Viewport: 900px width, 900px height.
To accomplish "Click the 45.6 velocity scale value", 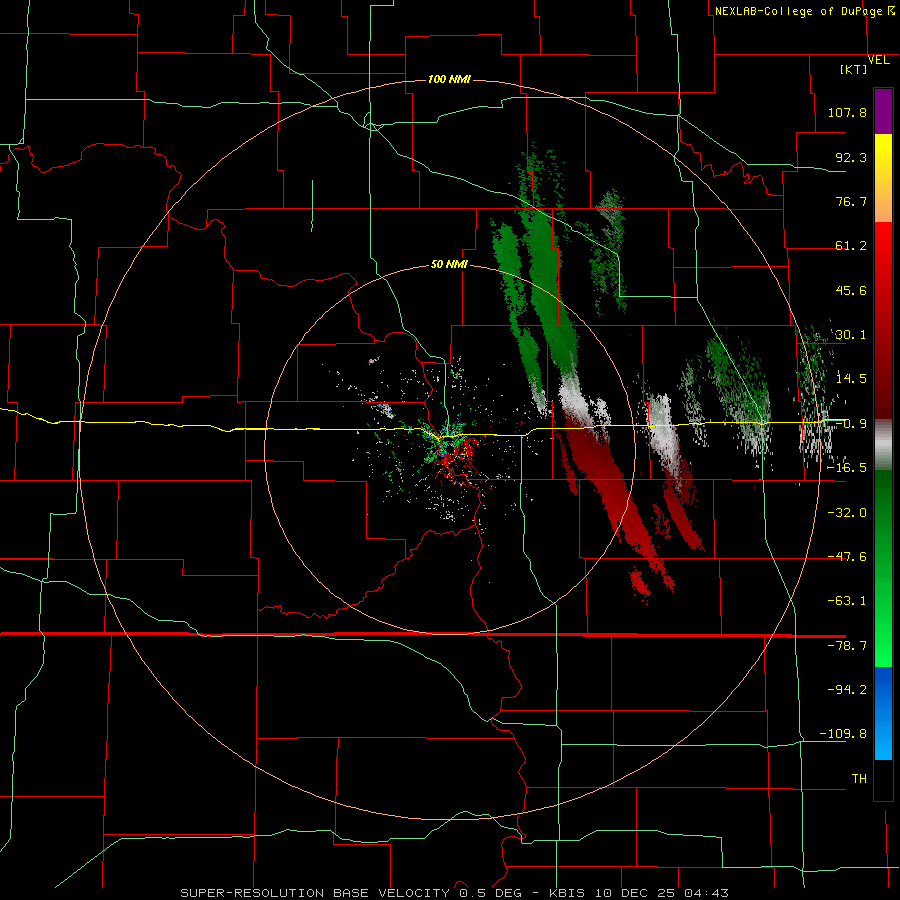I will pos(851,290).
